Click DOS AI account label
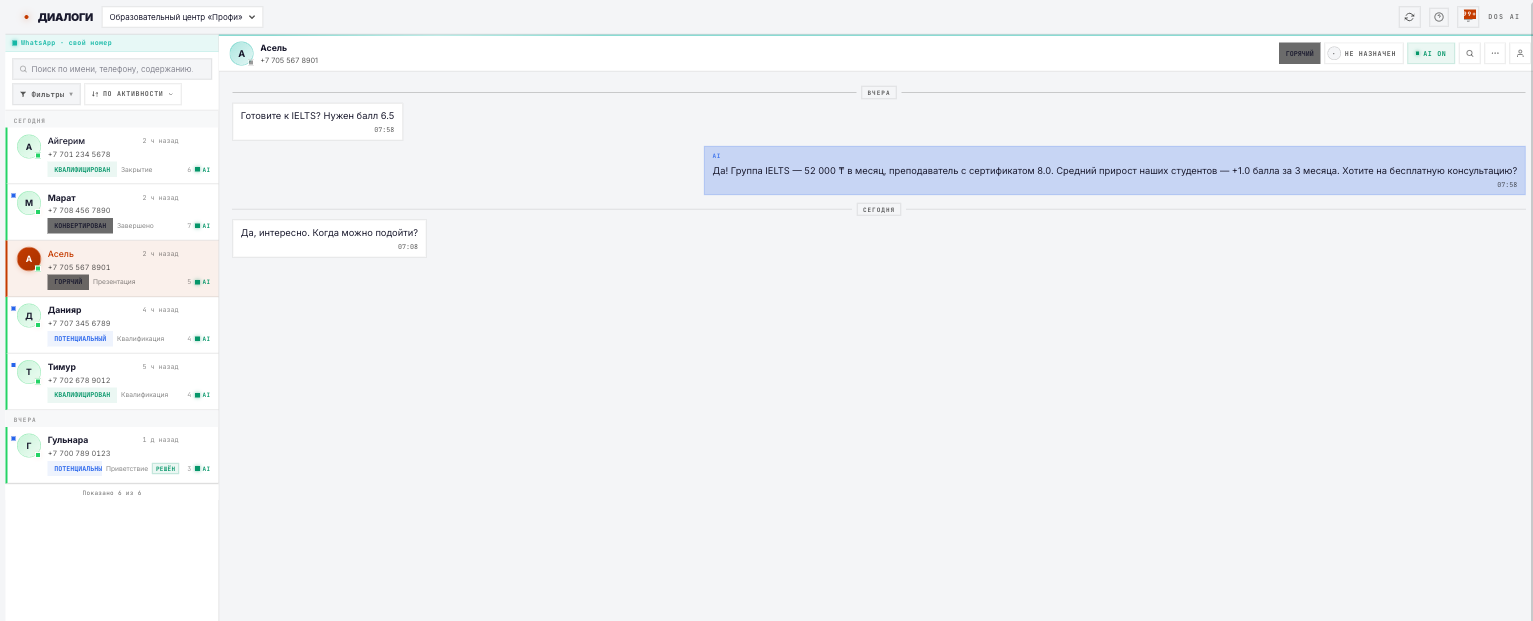Screen dimensions: 1533x621 click(x=1504, y=17)
